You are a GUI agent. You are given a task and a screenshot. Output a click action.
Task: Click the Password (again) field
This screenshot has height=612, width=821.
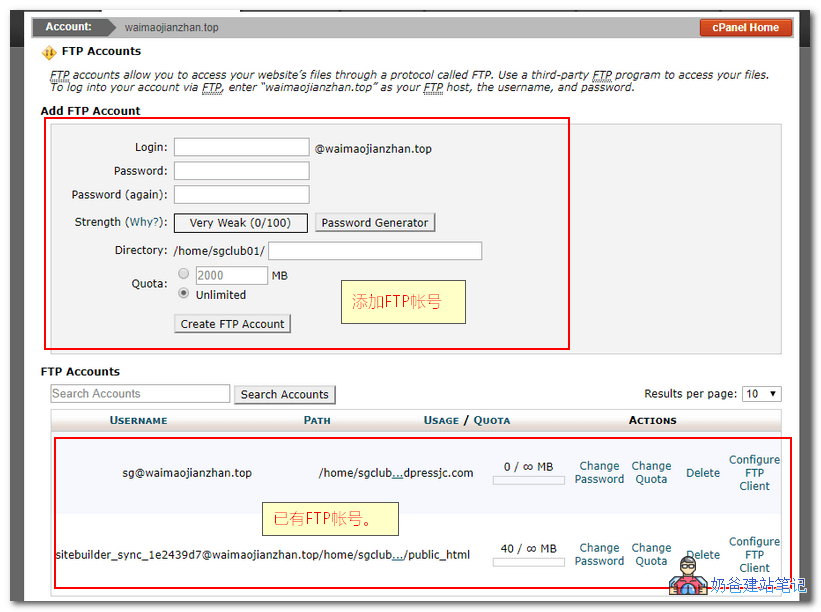[241, 194]
